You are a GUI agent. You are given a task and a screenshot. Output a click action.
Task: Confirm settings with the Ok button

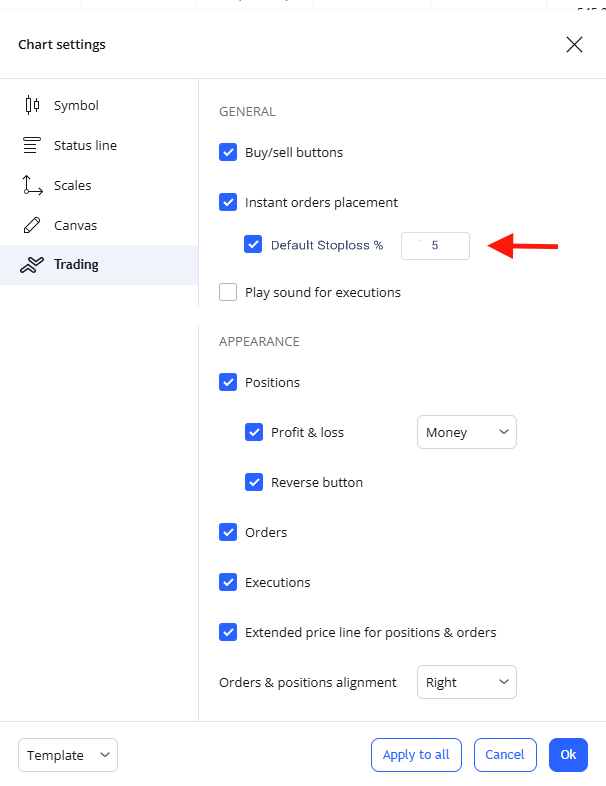(x=568, y=756)
